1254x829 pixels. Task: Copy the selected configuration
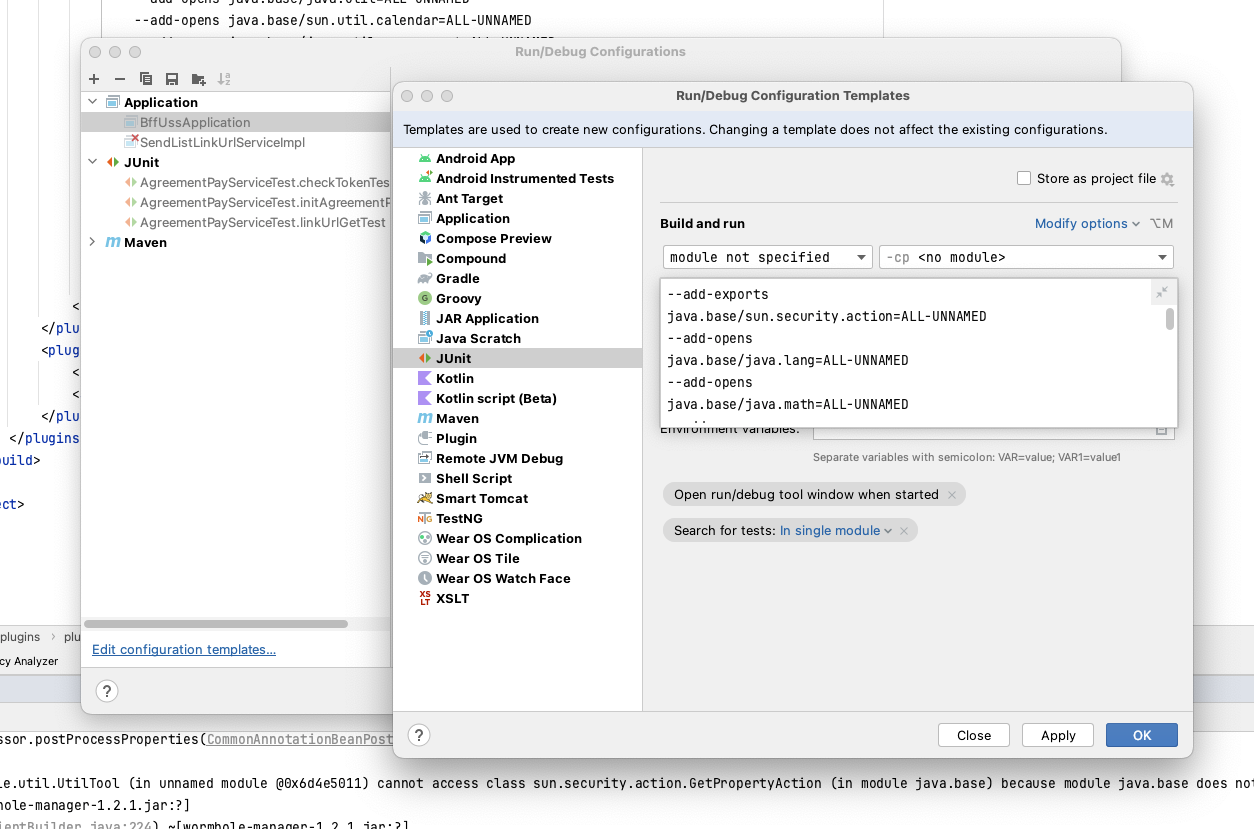[145, 79]
